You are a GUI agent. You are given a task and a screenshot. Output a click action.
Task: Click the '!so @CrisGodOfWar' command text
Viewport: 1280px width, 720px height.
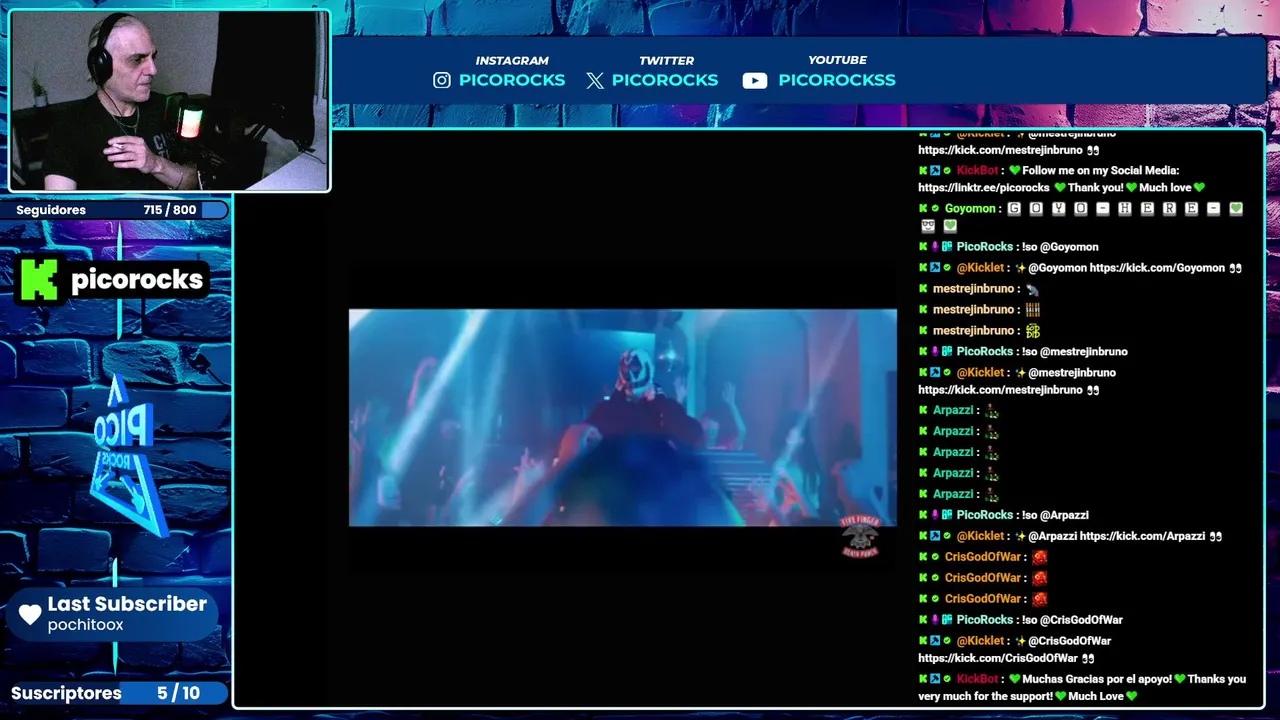click(x=1072, y=620)
